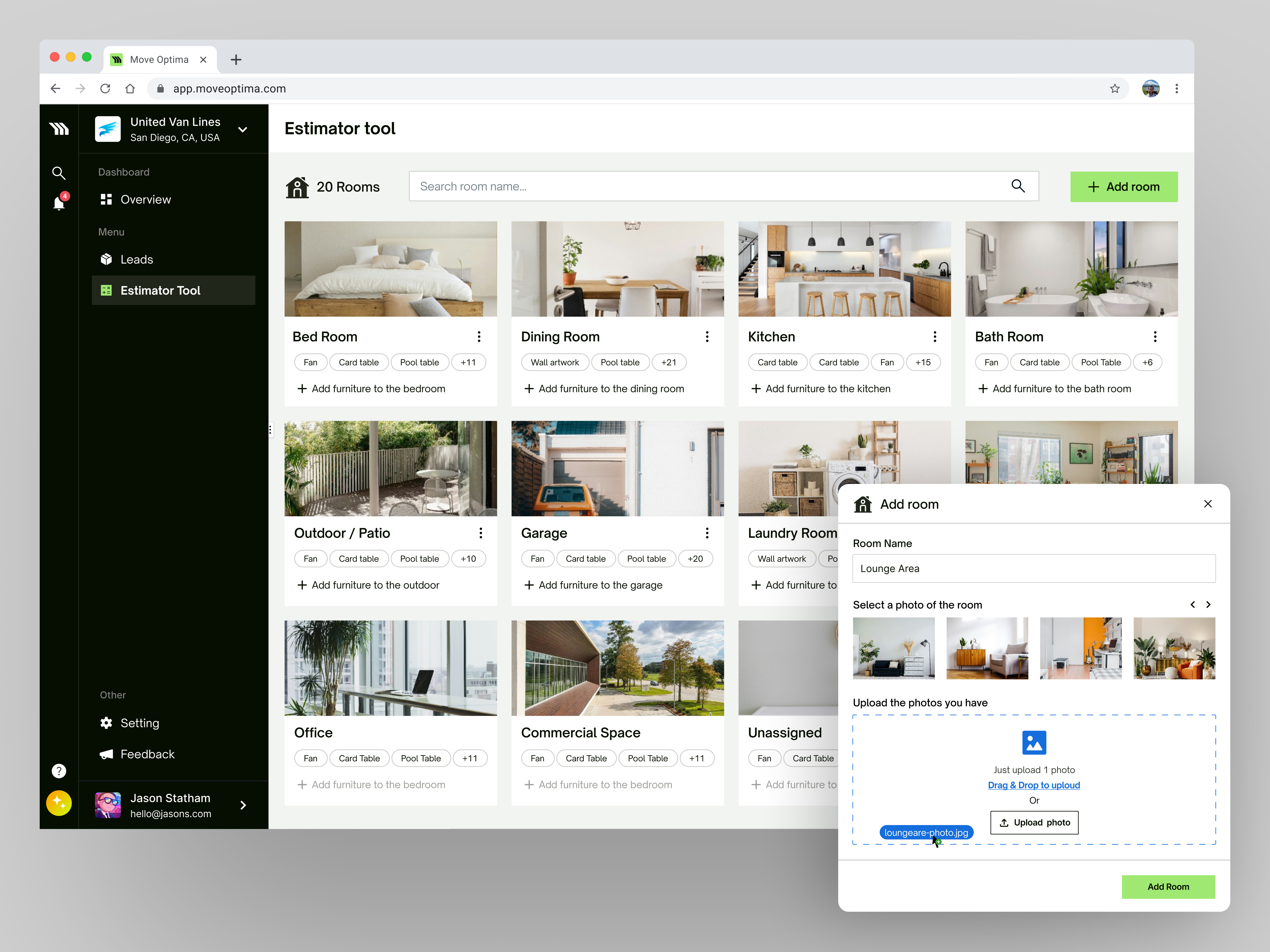Close the Add room dialog
This screenshot has height=952, width=1270.
(1208, 504)
